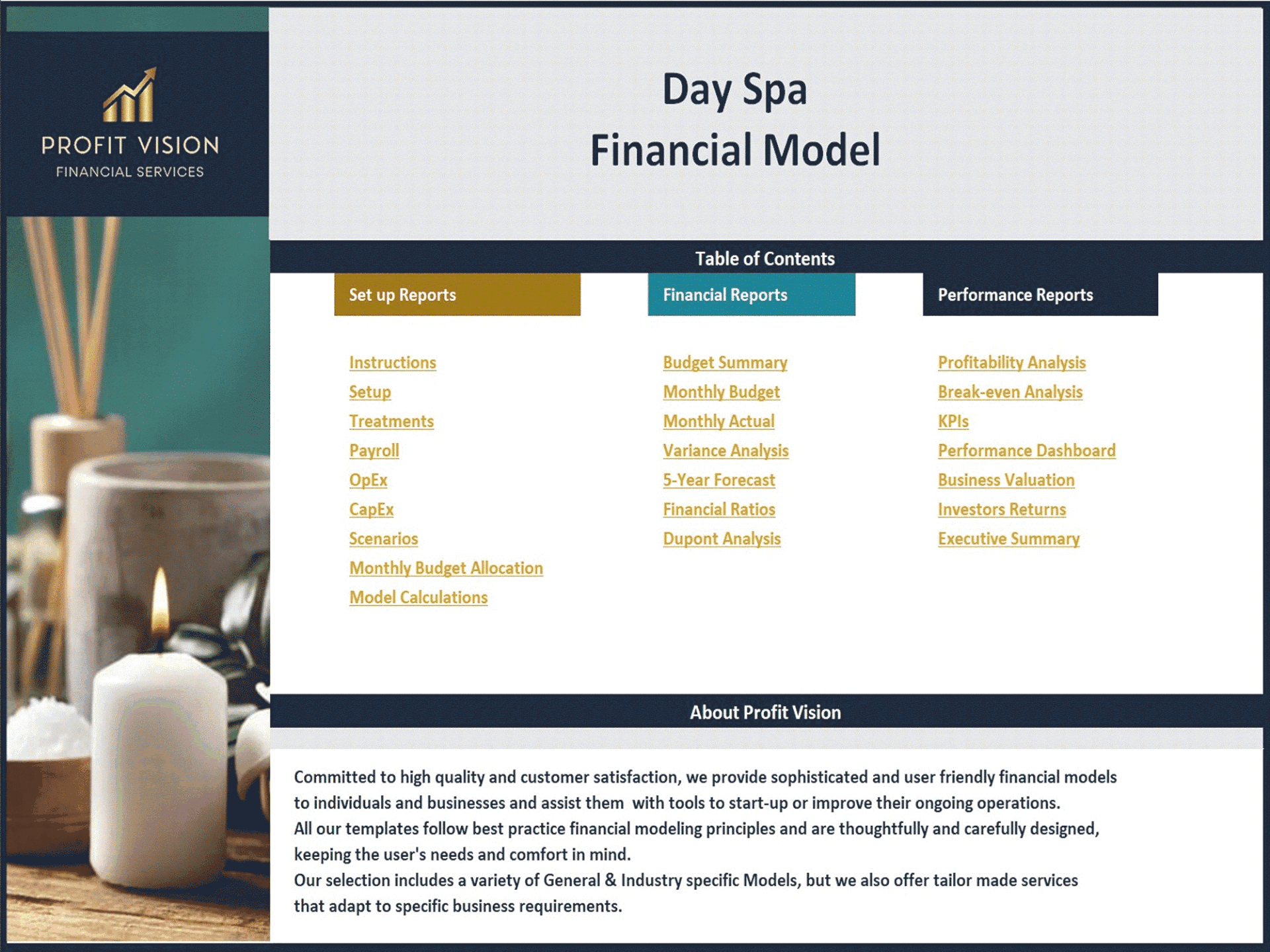Expand the Monthly Budget Allocation section
Viewport: 1270px width, 952px height.
pyautogui.click(x=445, y=567)
